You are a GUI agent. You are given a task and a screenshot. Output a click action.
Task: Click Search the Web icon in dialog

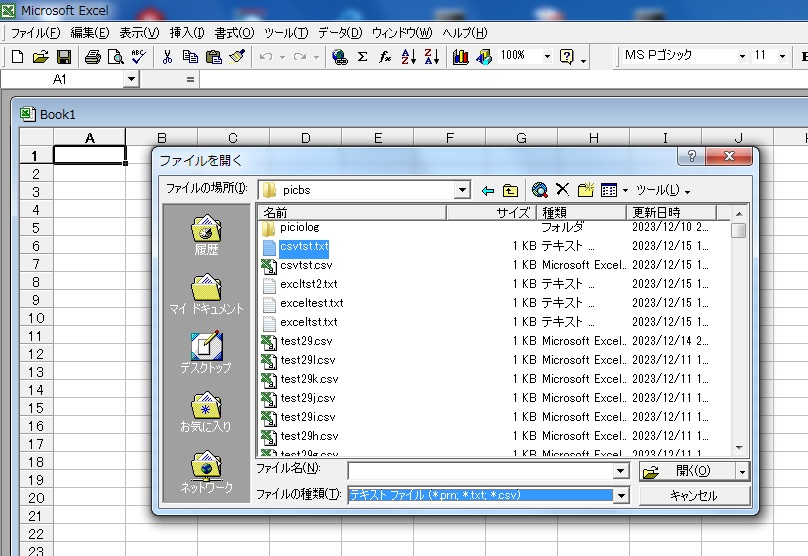(x=540, y=190)
